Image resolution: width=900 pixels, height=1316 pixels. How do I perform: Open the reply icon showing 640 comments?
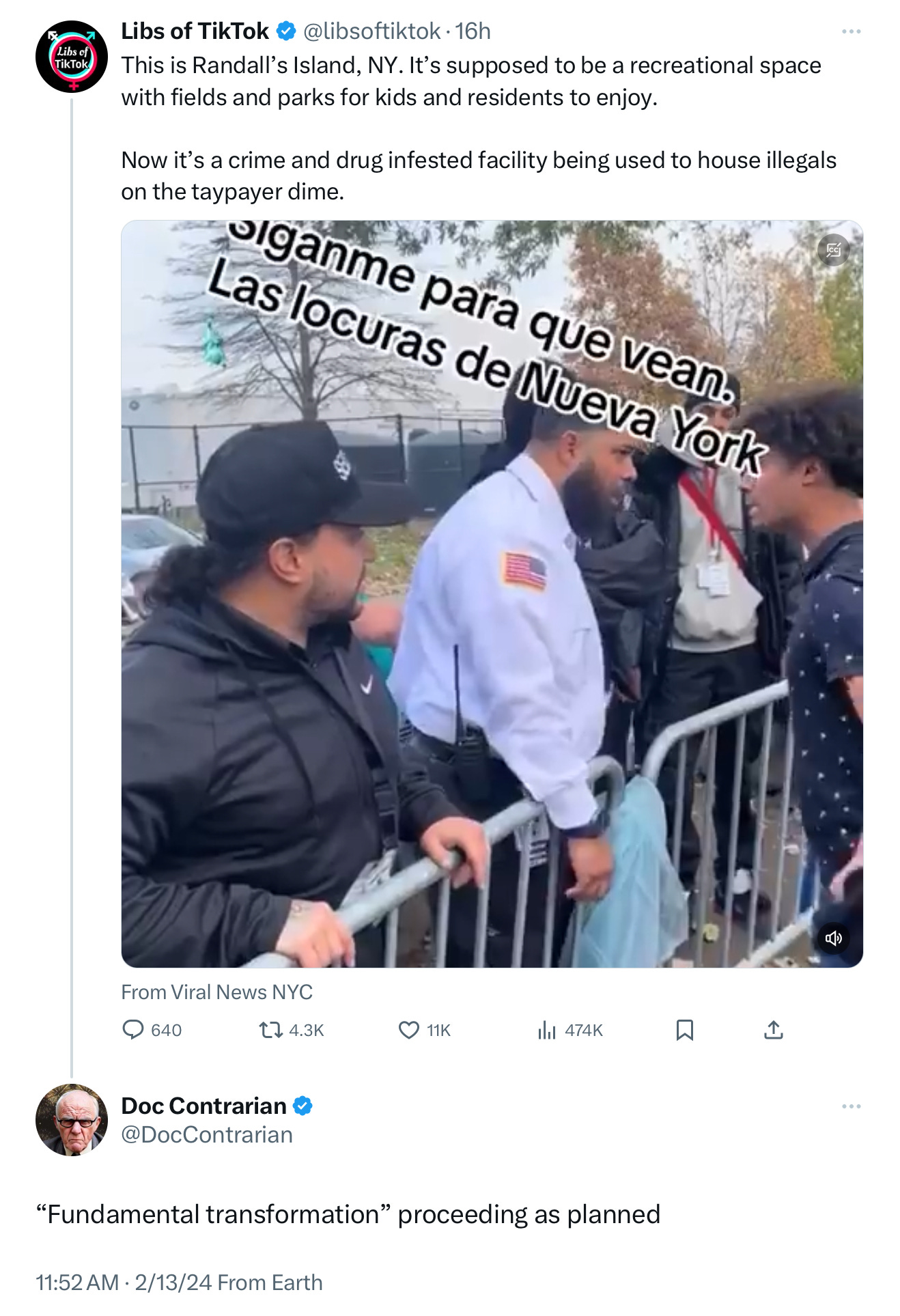click(132, 1029)
